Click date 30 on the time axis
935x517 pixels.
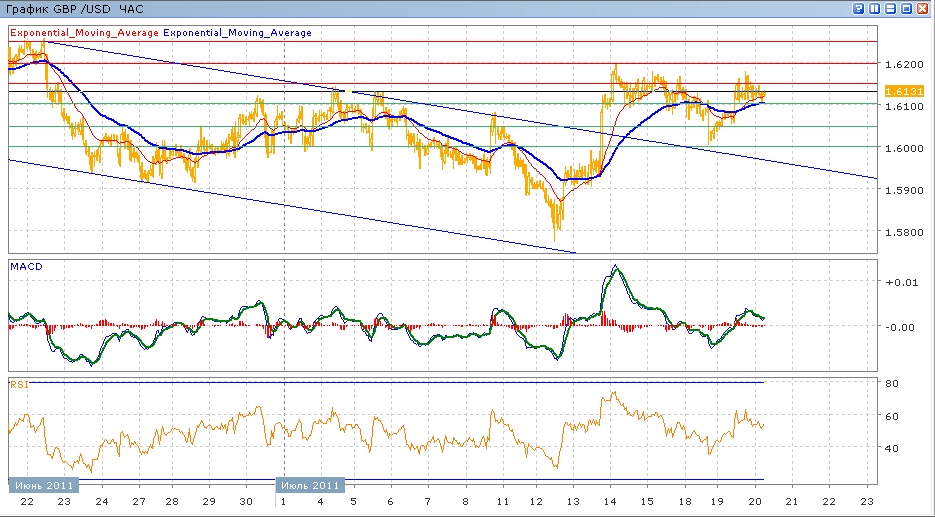[247, 502]
